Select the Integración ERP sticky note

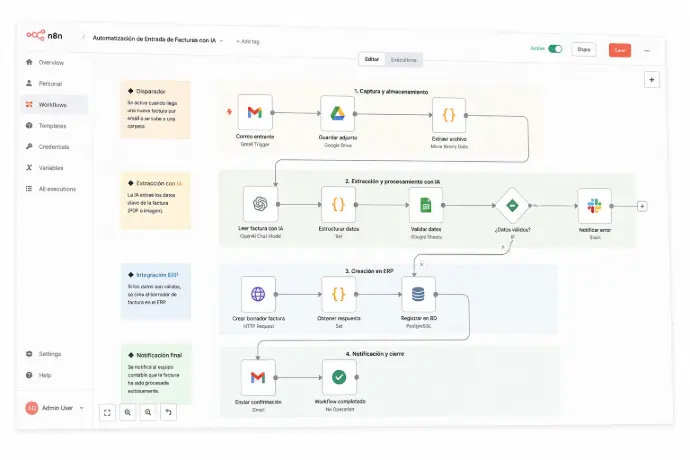[x=156, y=291]
